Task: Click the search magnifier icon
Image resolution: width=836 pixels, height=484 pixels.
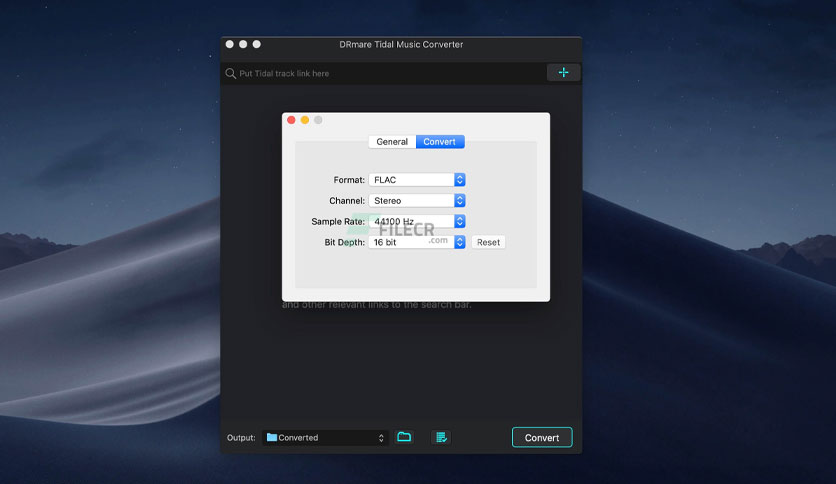Action: click(x=230, y=74)
